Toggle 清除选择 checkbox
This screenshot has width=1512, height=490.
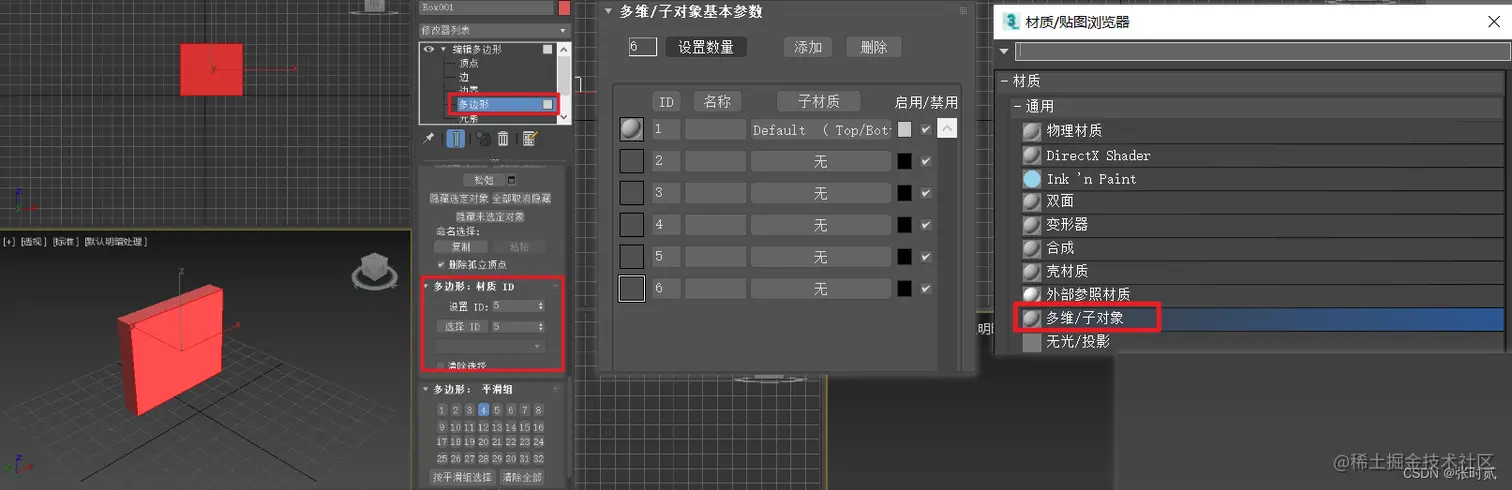(441, 366)
